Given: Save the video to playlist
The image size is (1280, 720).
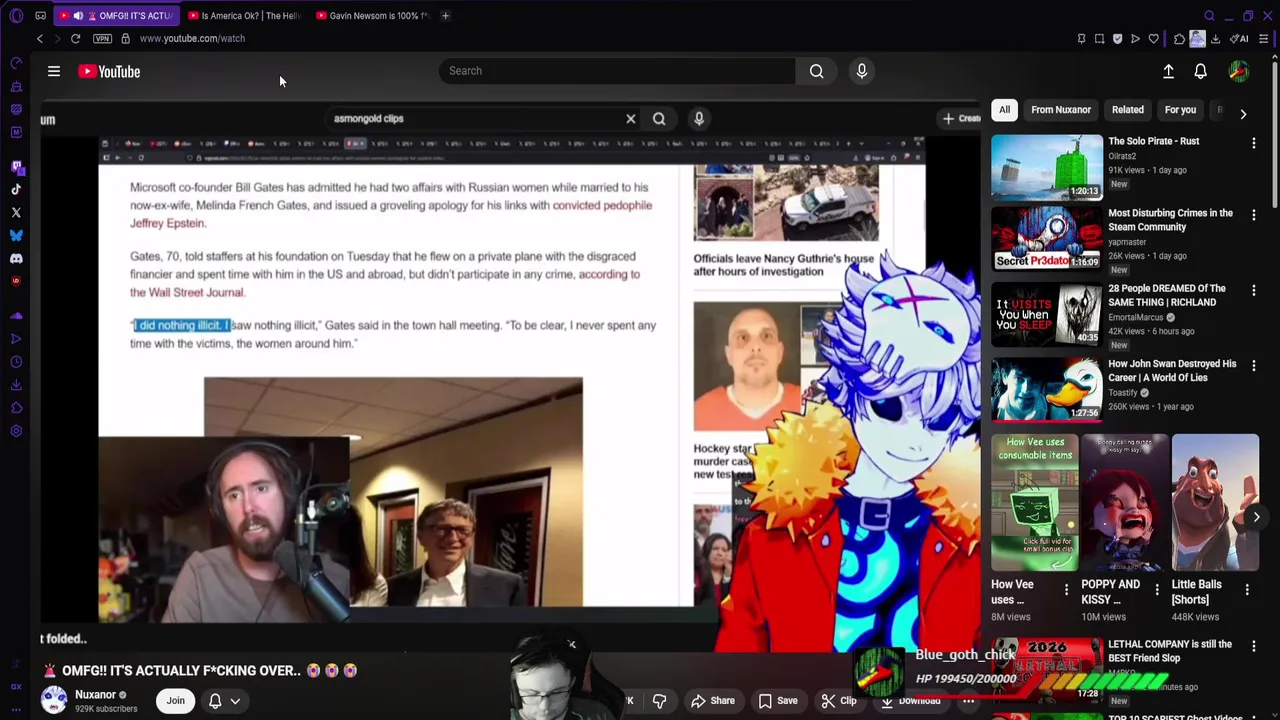Looking at the screenshot, I should [x=777, y=701].
